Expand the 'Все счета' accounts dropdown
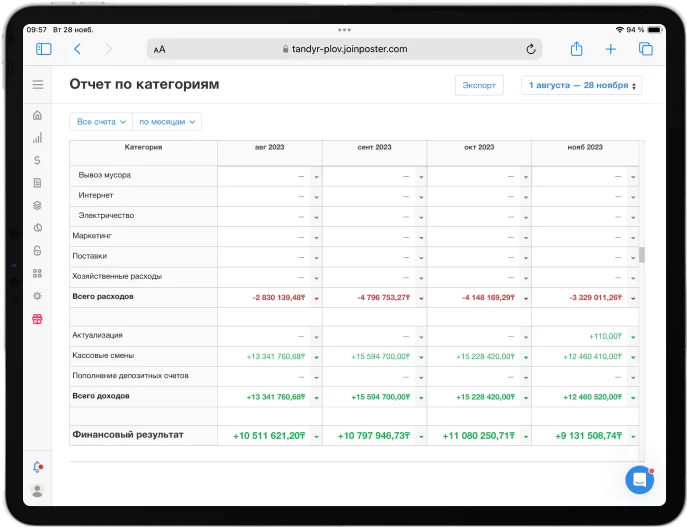 (x=101, y=122)
